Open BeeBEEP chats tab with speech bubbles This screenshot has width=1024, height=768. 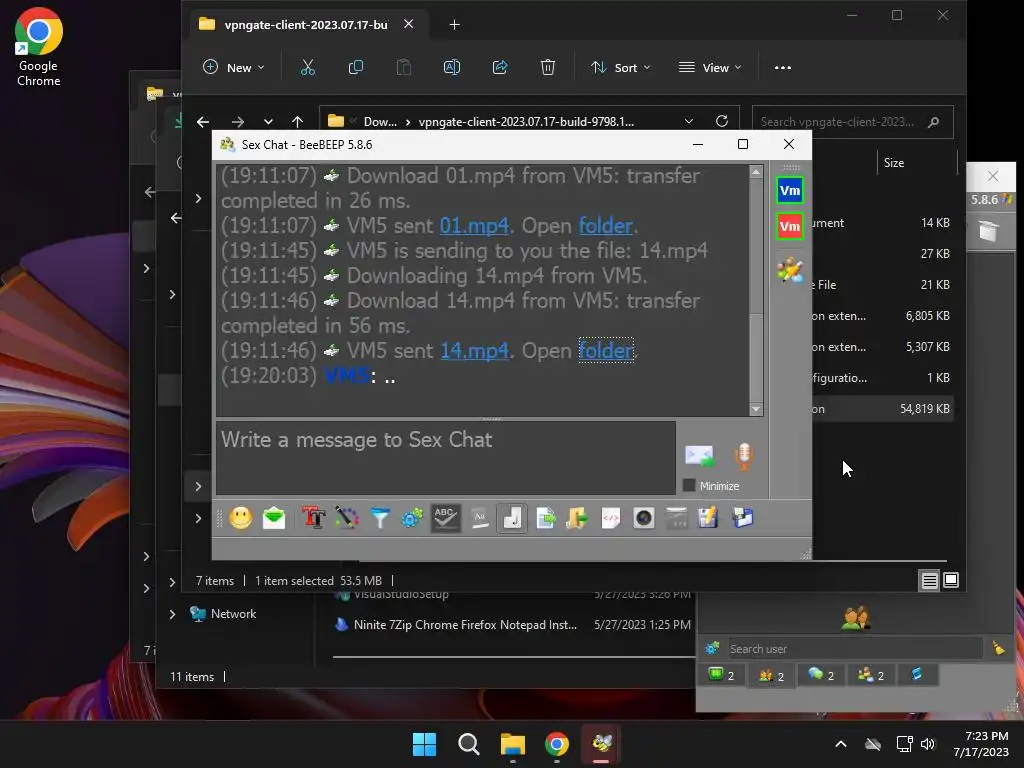click(821, 675)
